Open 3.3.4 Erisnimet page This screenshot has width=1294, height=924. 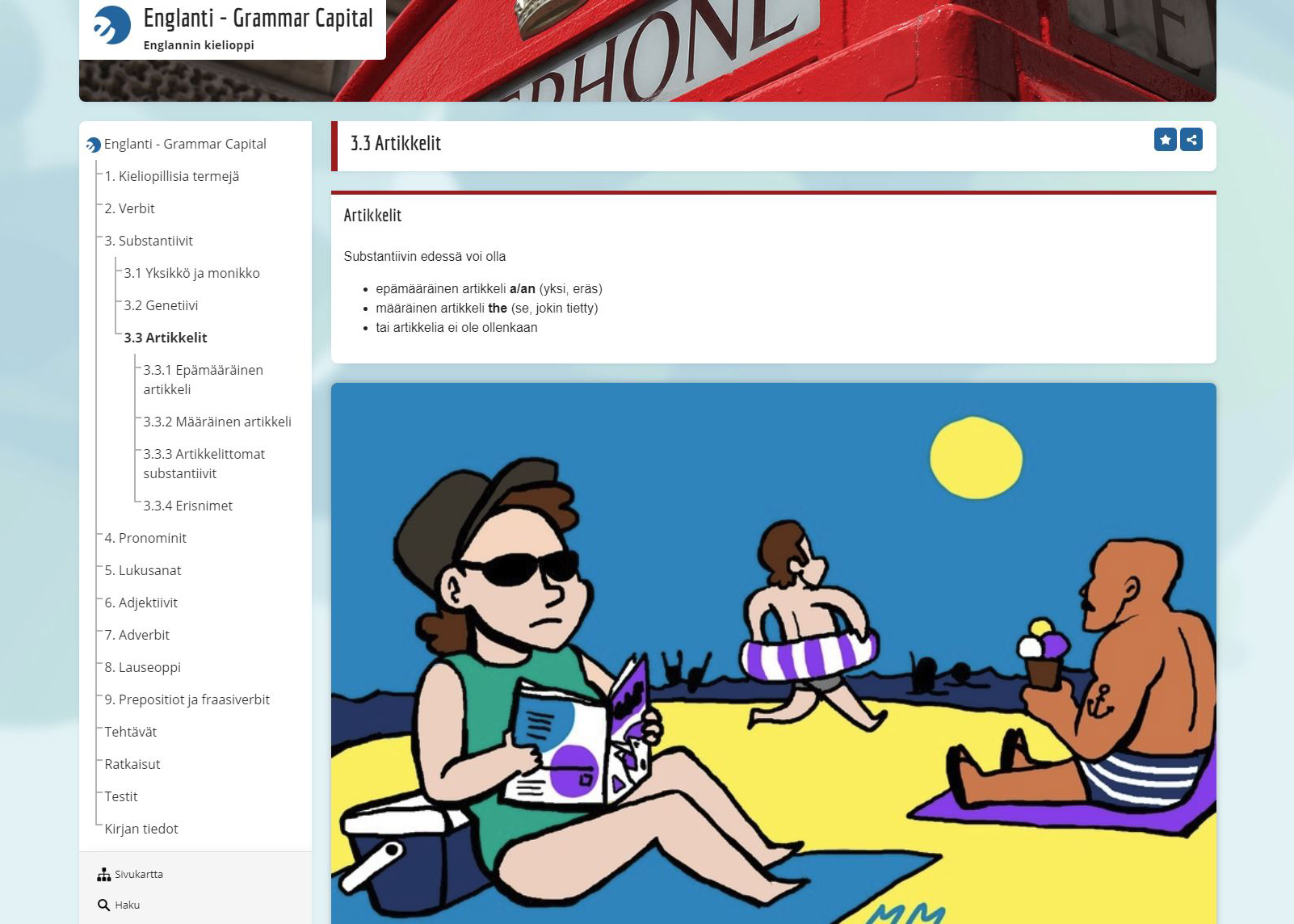pos(187,506)
